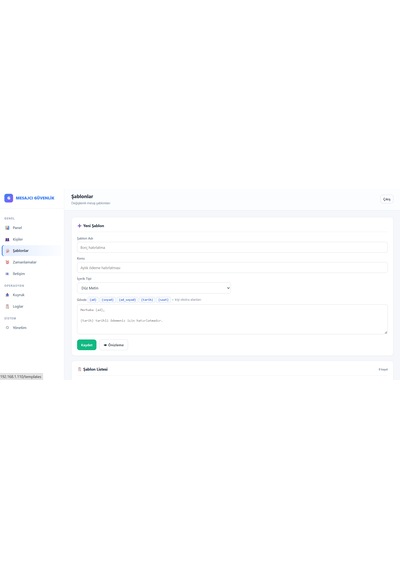Focus the Şablon Adı input field
This screenshot has width=400, height=570.
pyautogui.click(x=232, y=248)
